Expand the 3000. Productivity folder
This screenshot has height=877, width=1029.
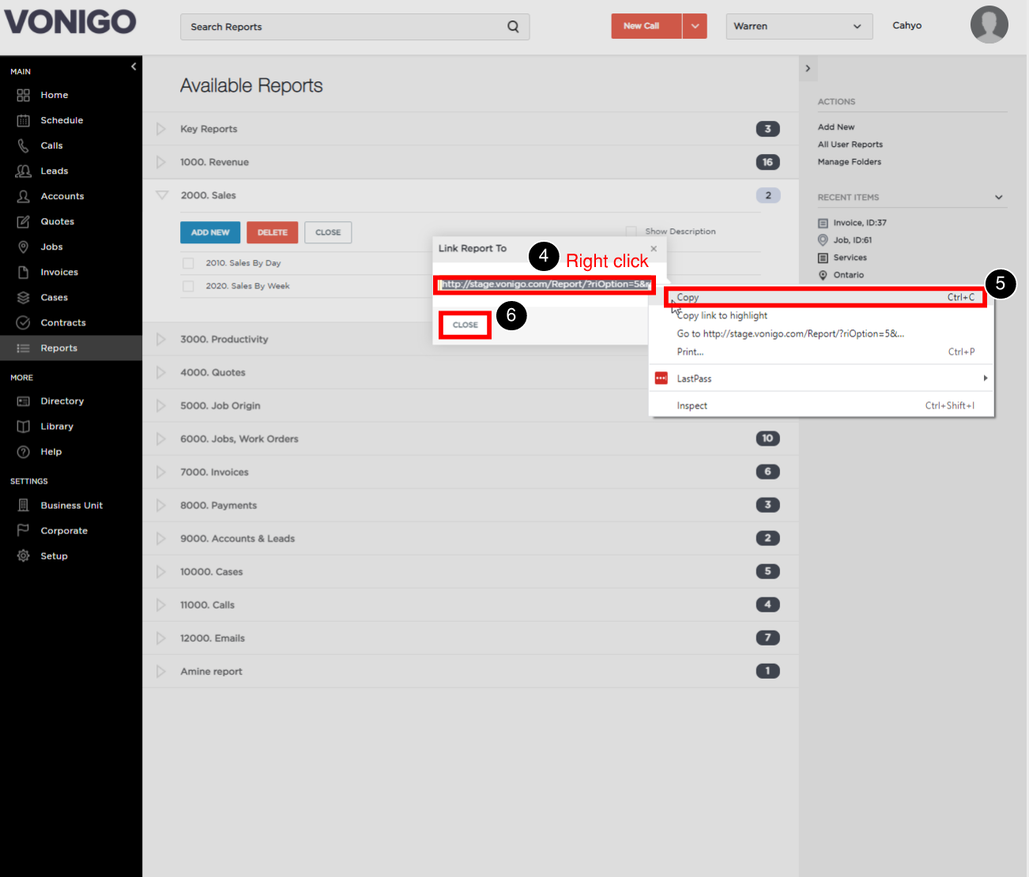(x=161, y=339)
